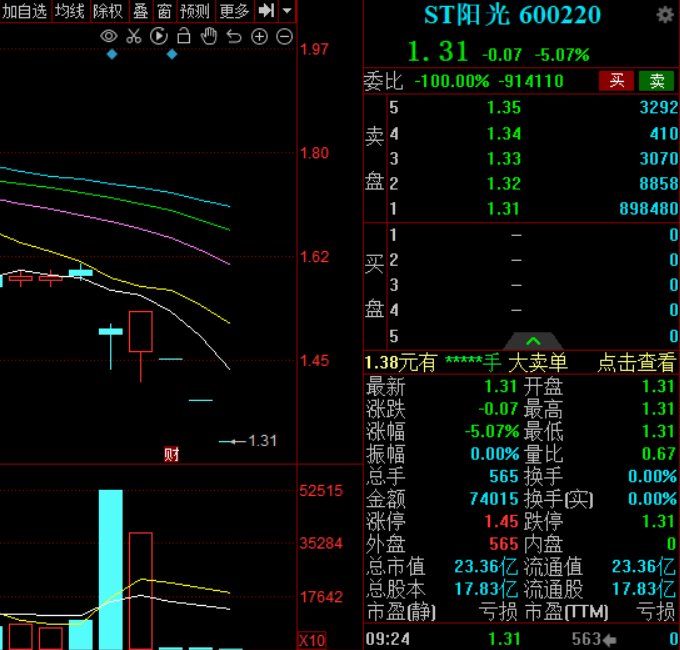Toggle the padlock lock icon

tap(184, 36)
